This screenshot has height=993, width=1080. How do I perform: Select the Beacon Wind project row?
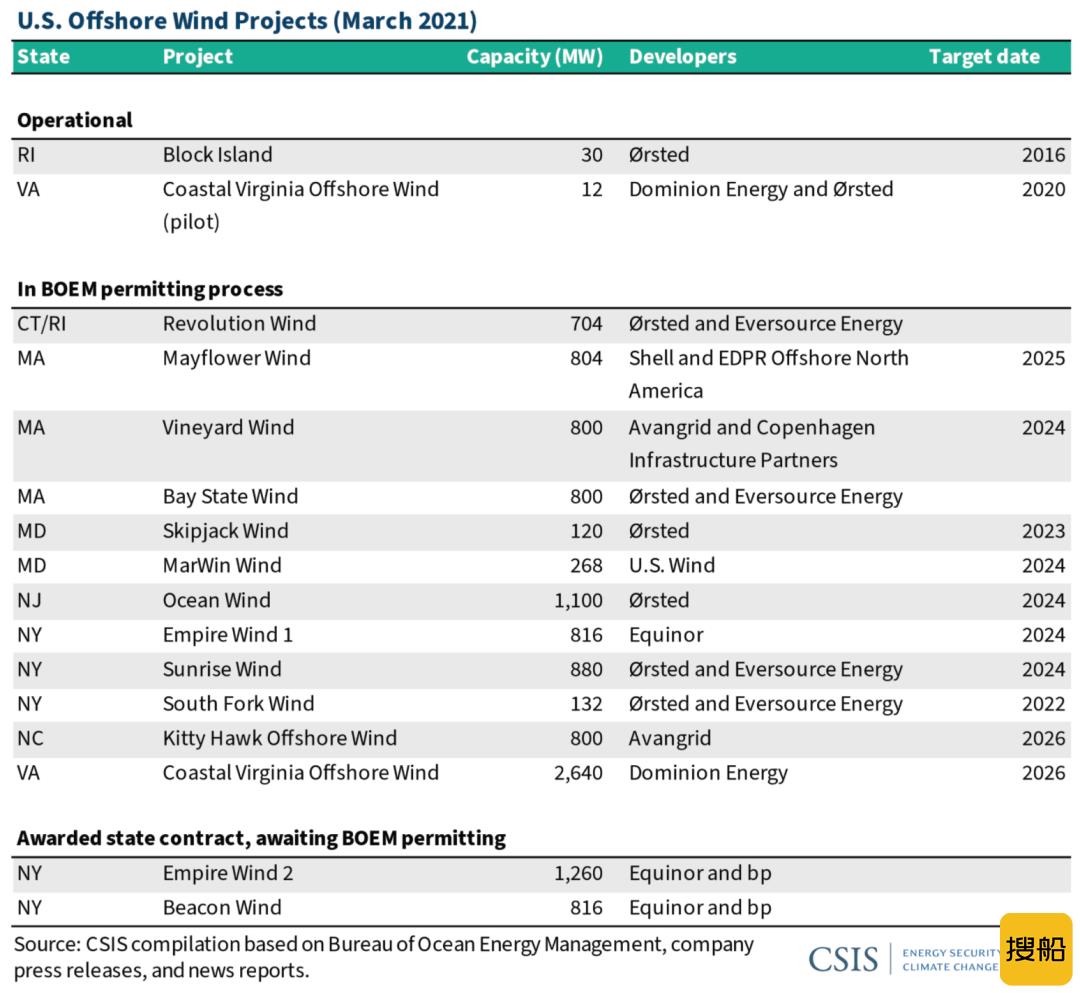[541, 908]
